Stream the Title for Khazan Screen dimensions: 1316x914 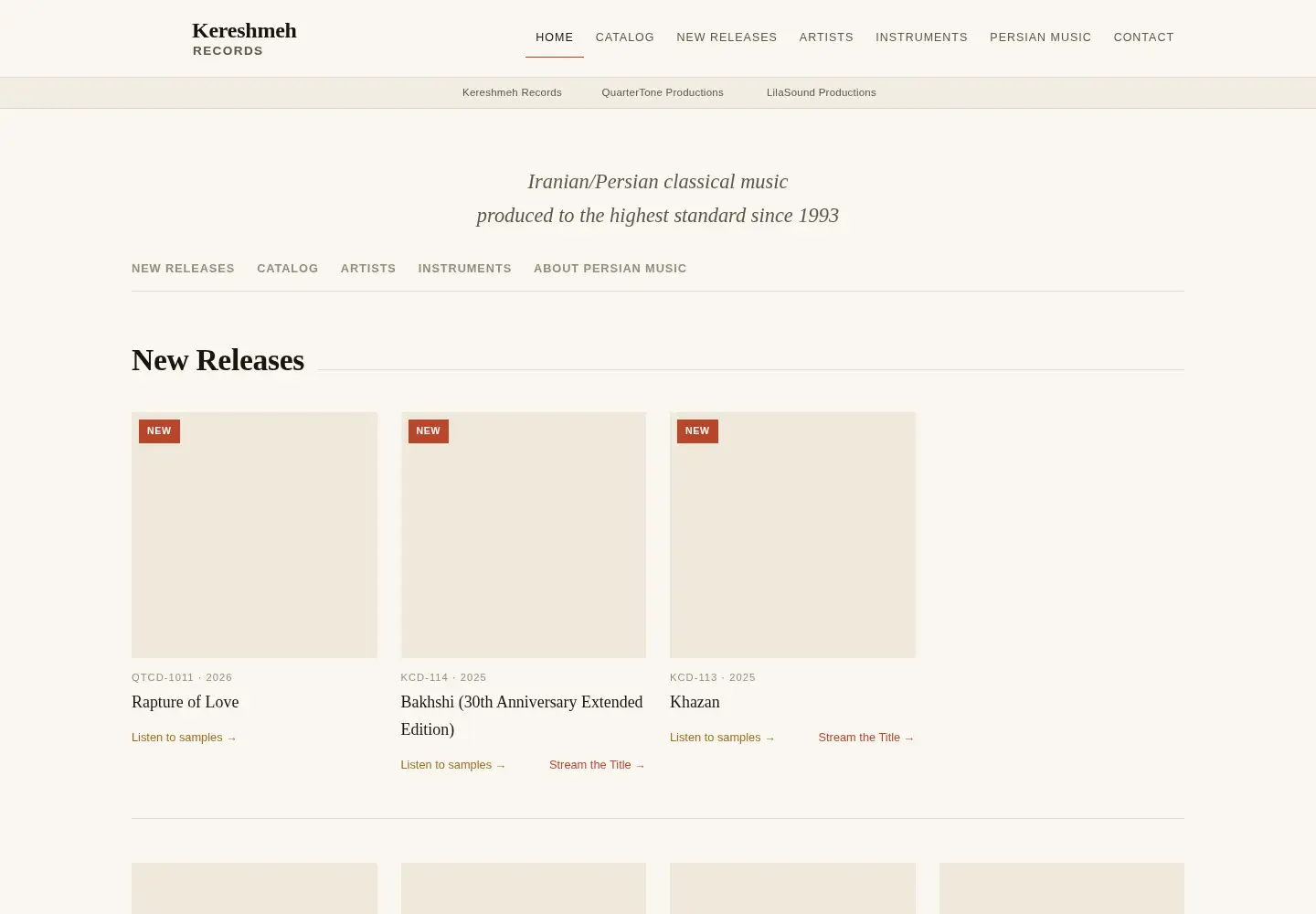pyautogui.click(x=866, y=738)
